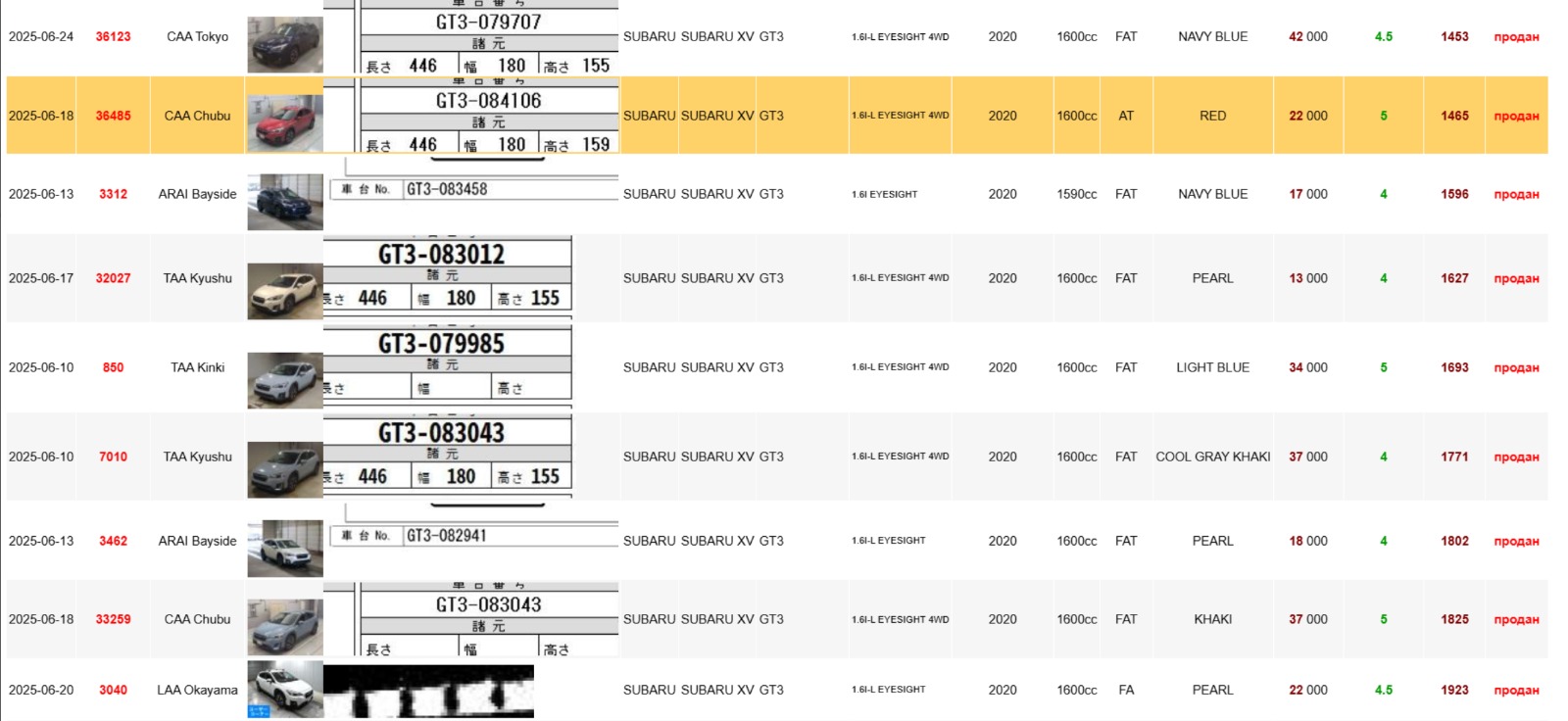1568x721 pixels.
Task: Open lot number 33259 link
Action: point(113,619)
